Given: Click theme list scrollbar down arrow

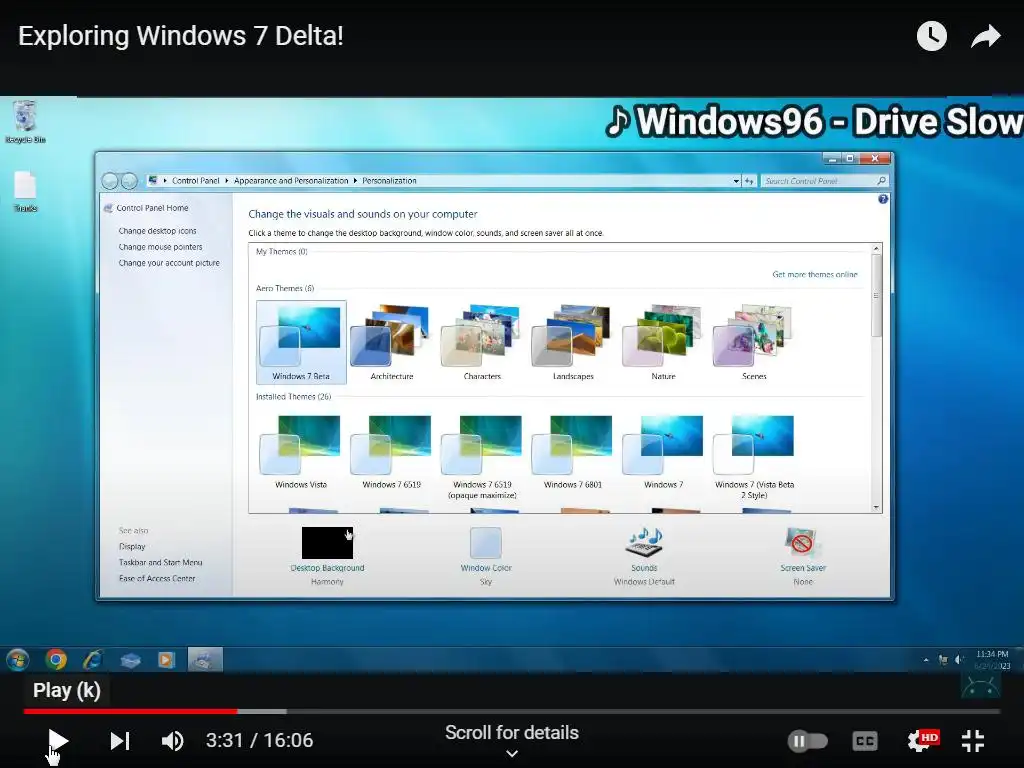Looking at the screenshot, I should [x=876, y=507].
